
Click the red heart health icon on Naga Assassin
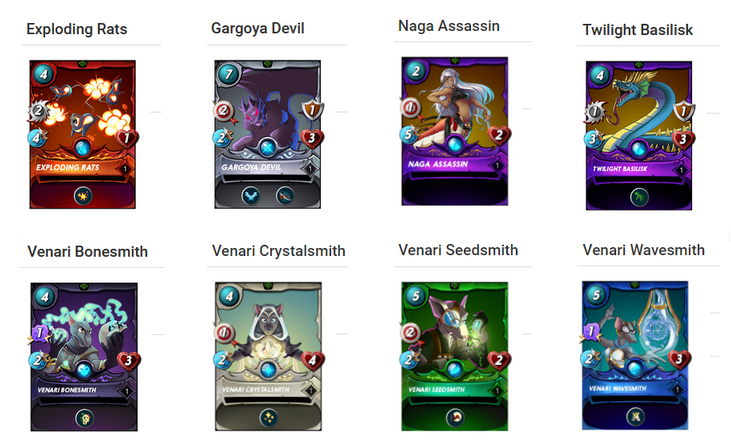pos(499,136)
